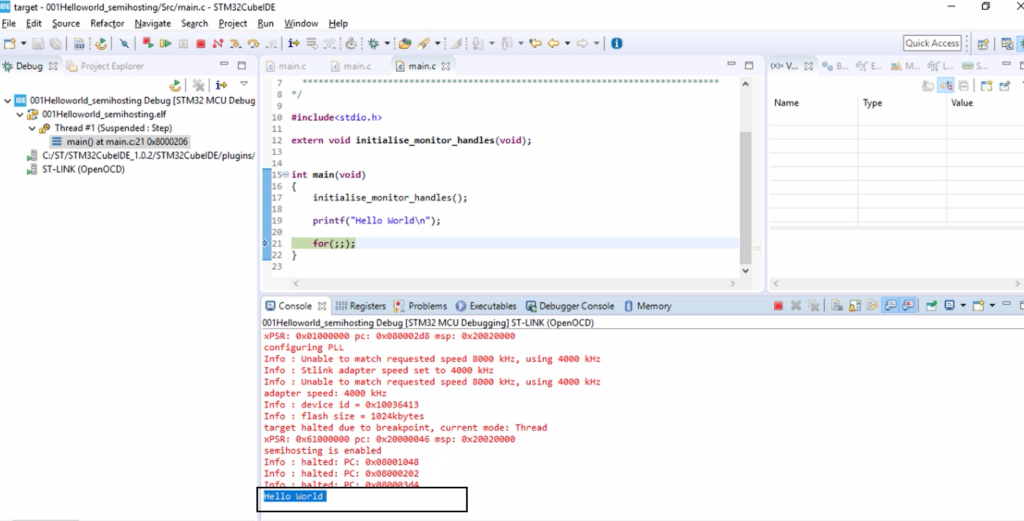Click Clear Console icon
The image size is (1024, 521).
click(x=837, y=306)
